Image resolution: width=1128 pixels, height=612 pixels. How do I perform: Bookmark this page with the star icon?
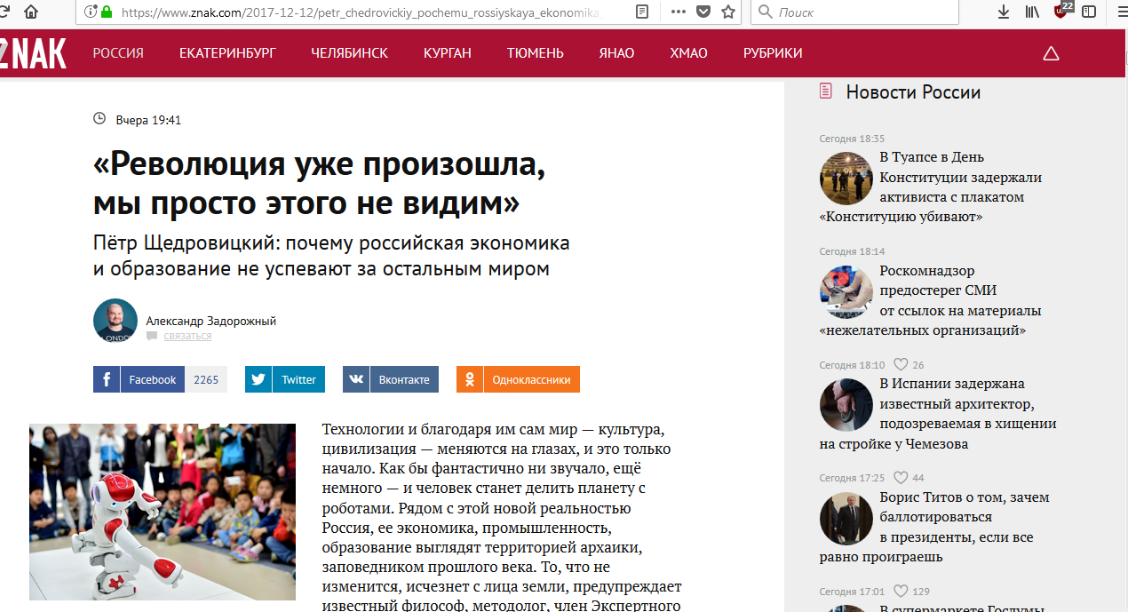[x=728, y=12]
